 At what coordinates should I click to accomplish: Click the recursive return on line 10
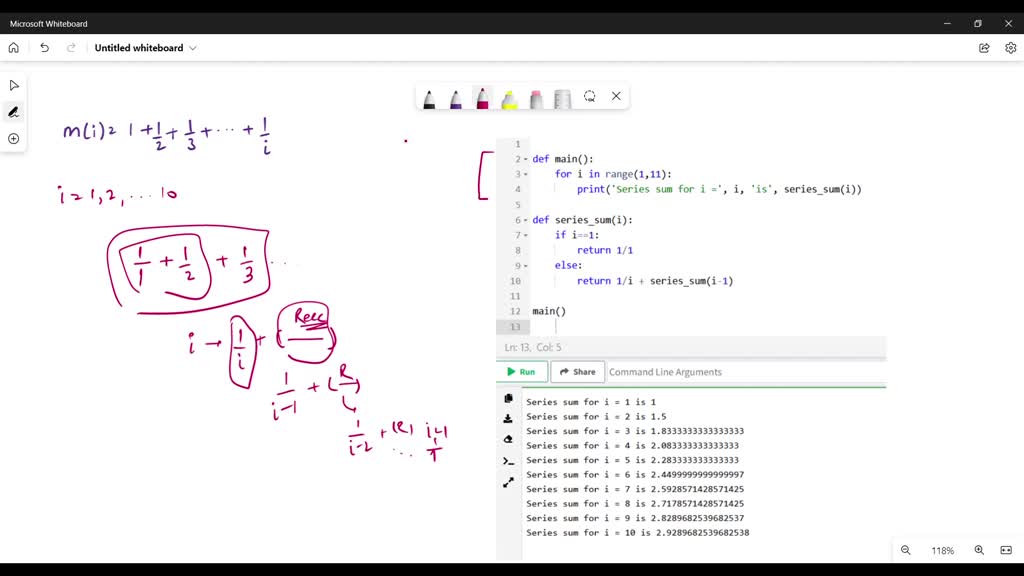tap(655, 281)
